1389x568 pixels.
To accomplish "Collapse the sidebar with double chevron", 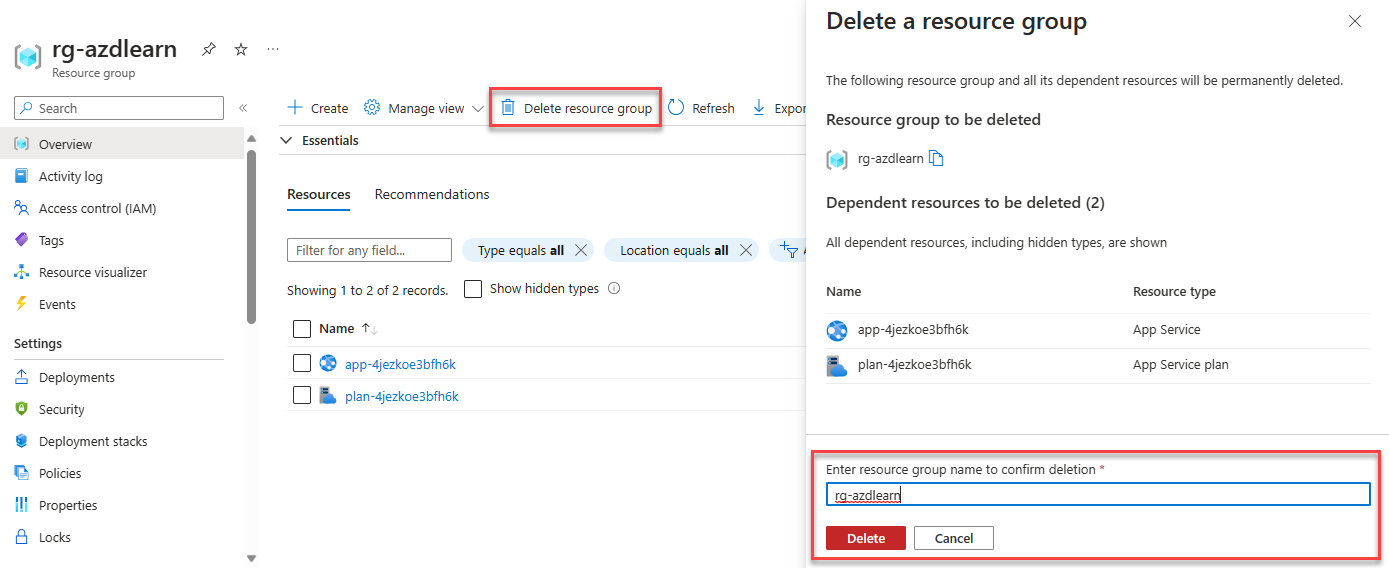I will coord(242,108).
